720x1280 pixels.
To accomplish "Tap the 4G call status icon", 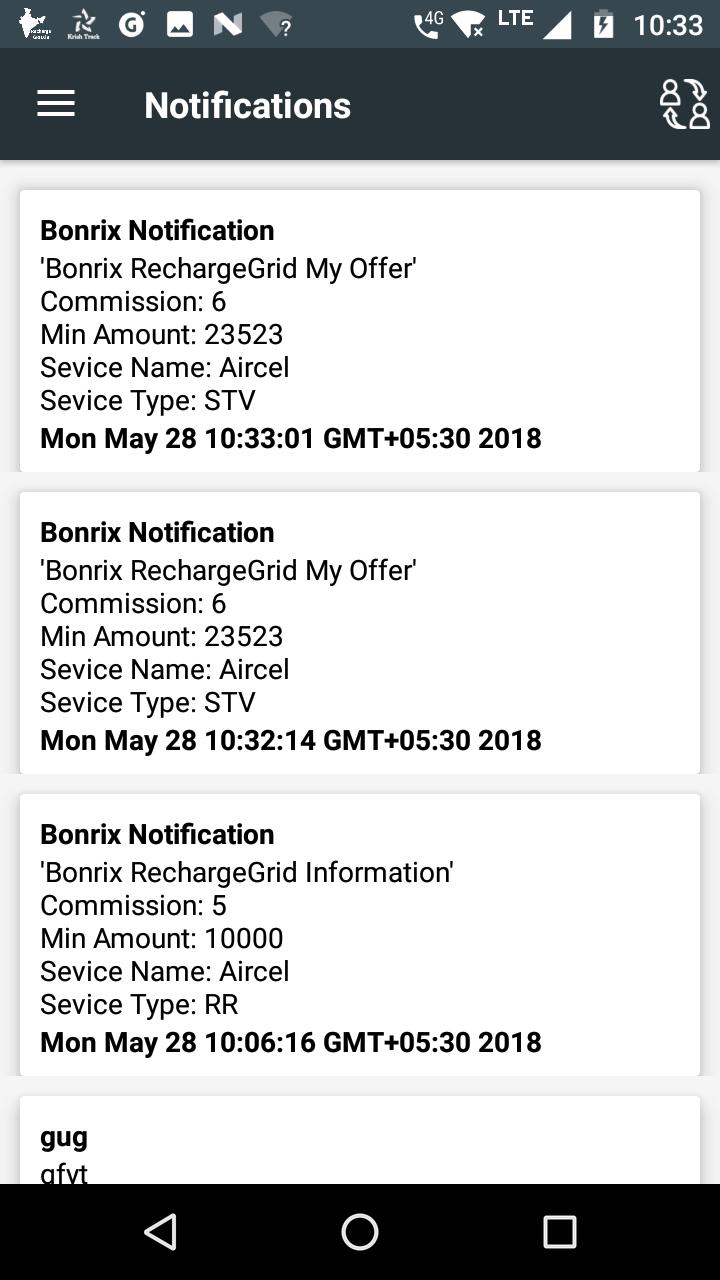I will coord(429,24).
